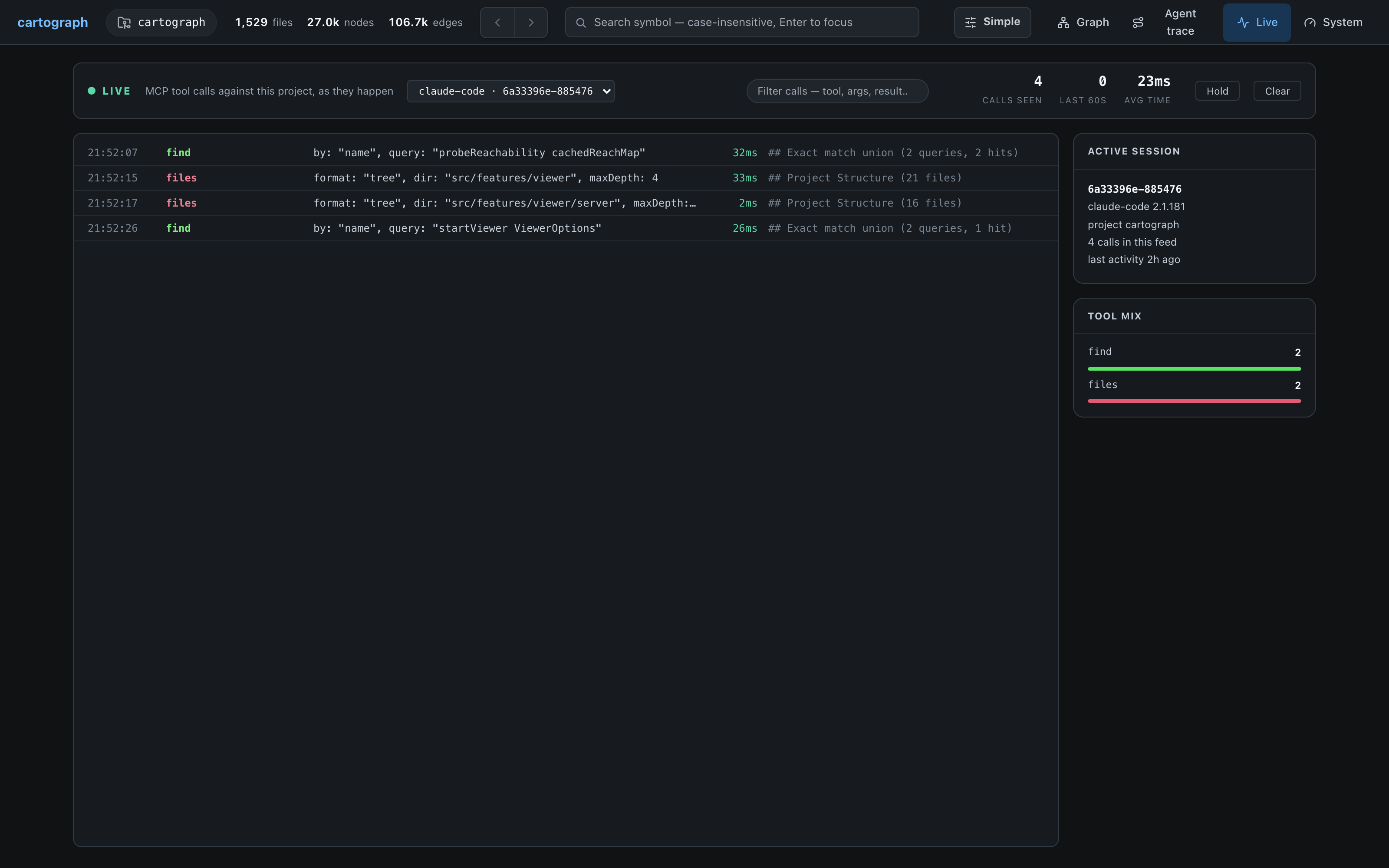1389x868 pixels.
Task: Click the green LIVE status dot
Action: point(91,91)
